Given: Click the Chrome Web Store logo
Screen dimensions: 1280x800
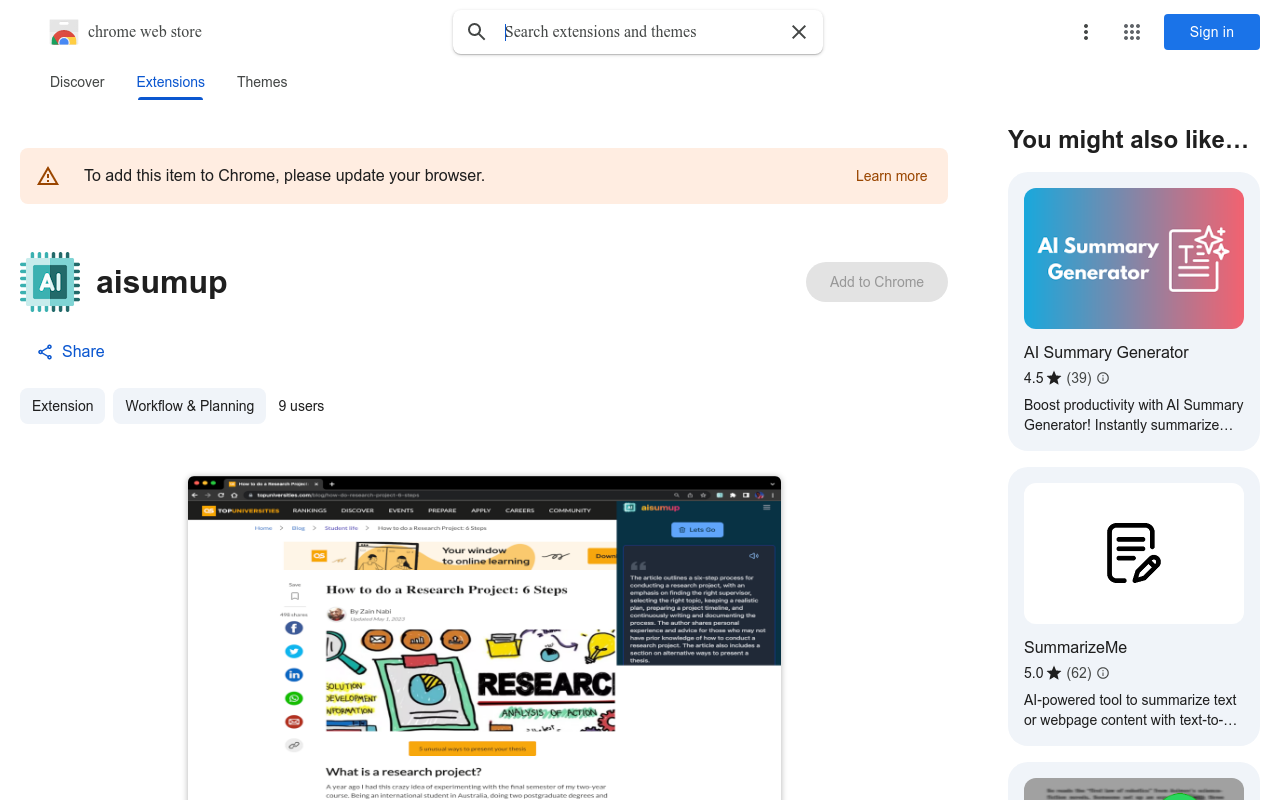Looking at the screenshot, I should coord(64,32).
